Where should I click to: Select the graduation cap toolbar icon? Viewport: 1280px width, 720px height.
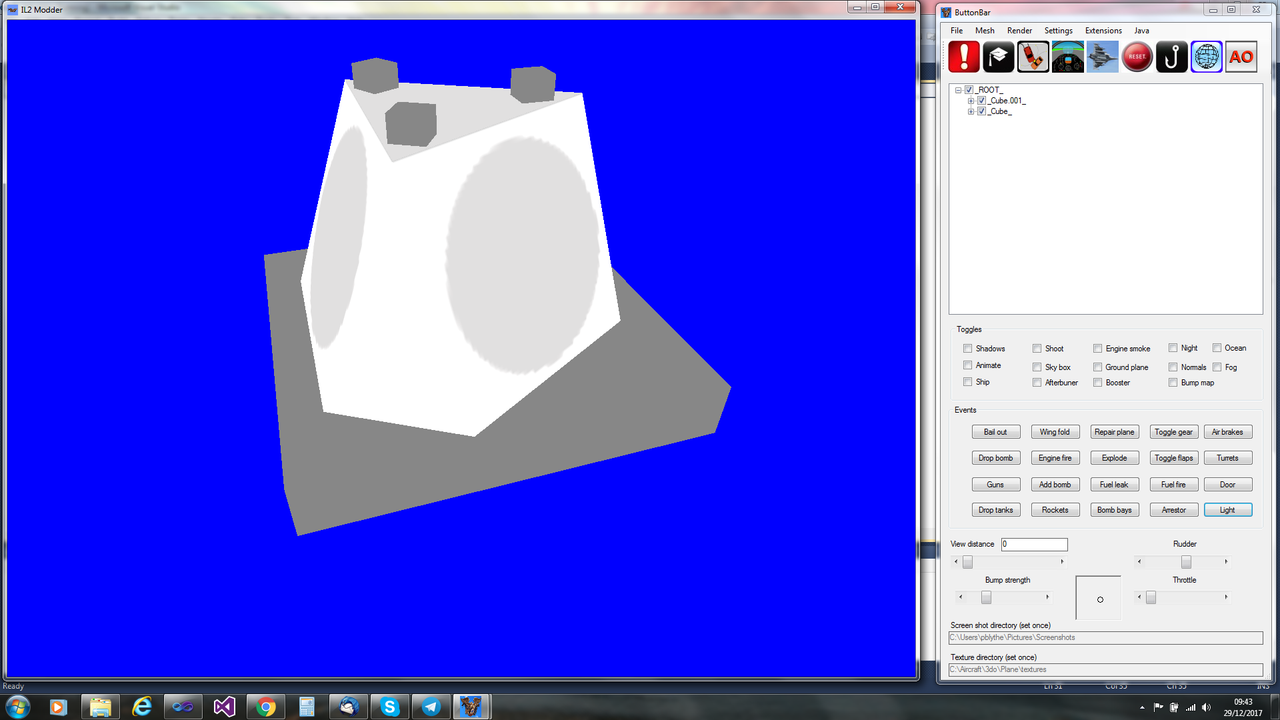point(998,56)
